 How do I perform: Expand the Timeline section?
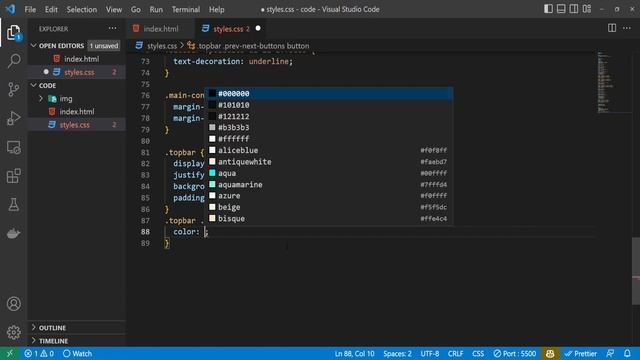pyautogui.click(x=76, y=341)
